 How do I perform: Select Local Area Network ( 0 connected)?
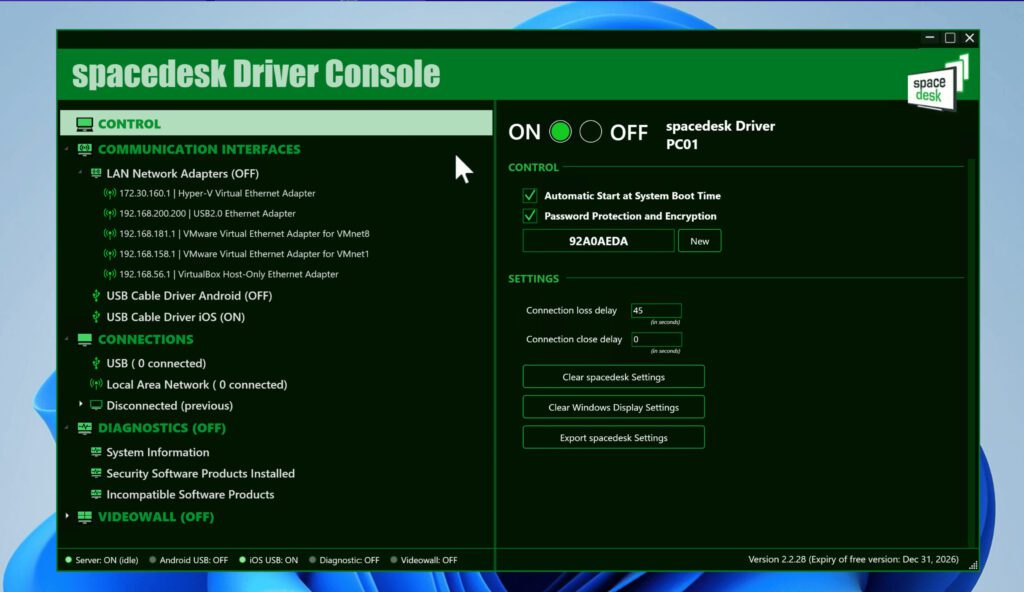click(x=197, y=385)
